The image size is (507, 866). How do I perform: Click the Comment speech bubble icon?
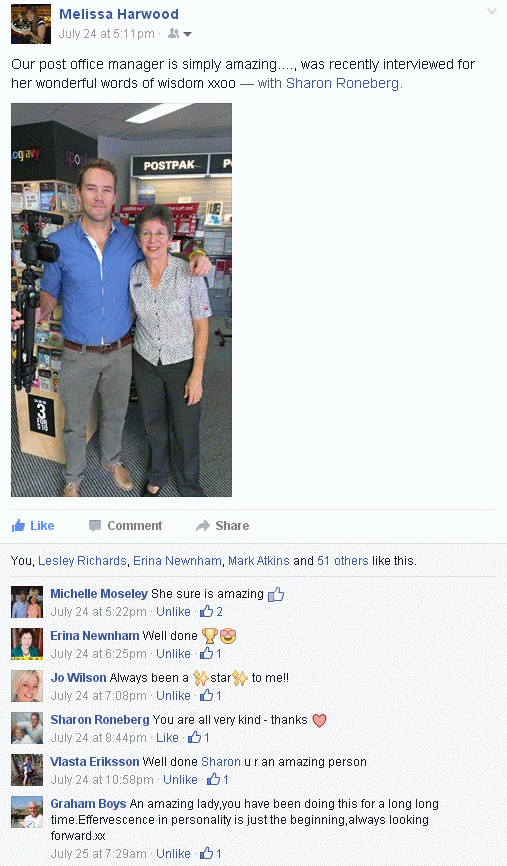click(95, 525)
